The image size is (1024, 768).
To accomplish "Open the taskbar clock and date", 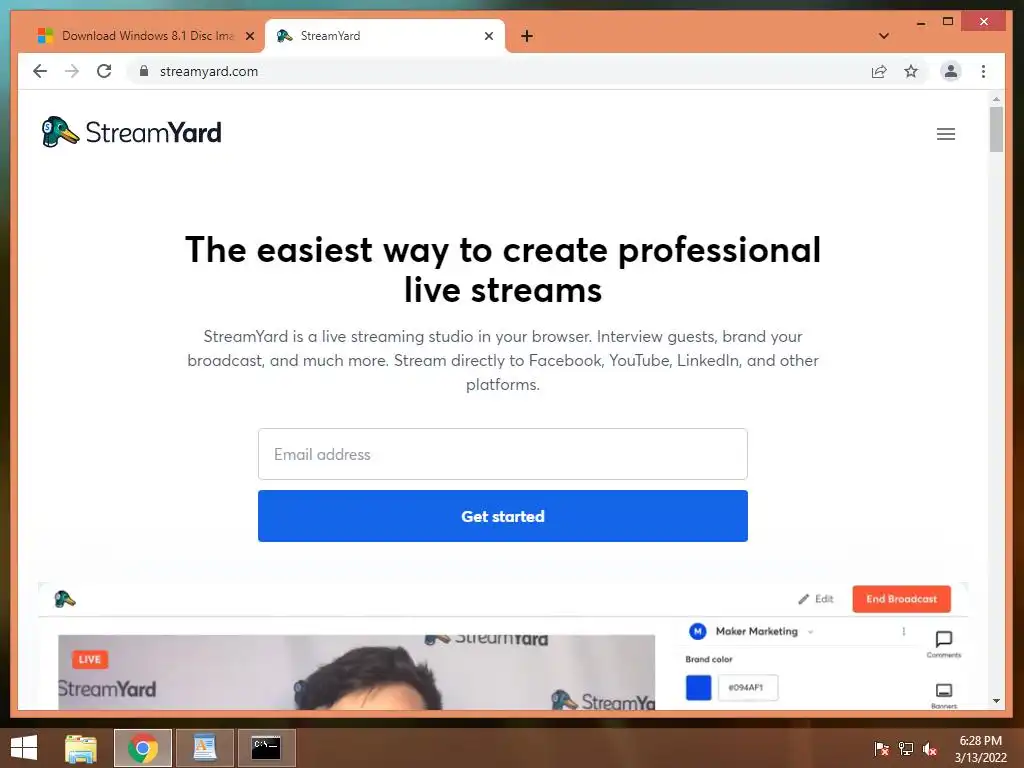I will click(x=980, y=749).
